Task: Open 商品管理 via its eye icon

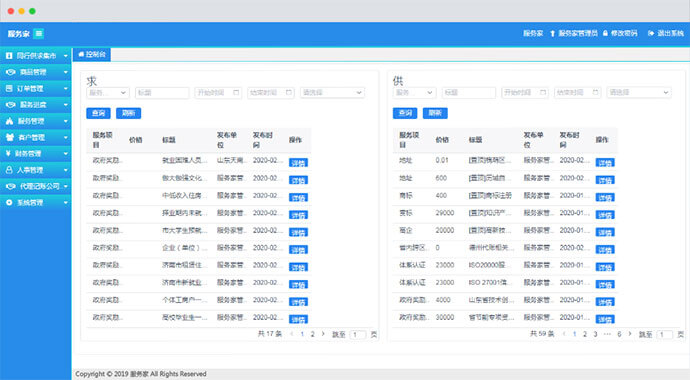Action: [x=11, y=72]
